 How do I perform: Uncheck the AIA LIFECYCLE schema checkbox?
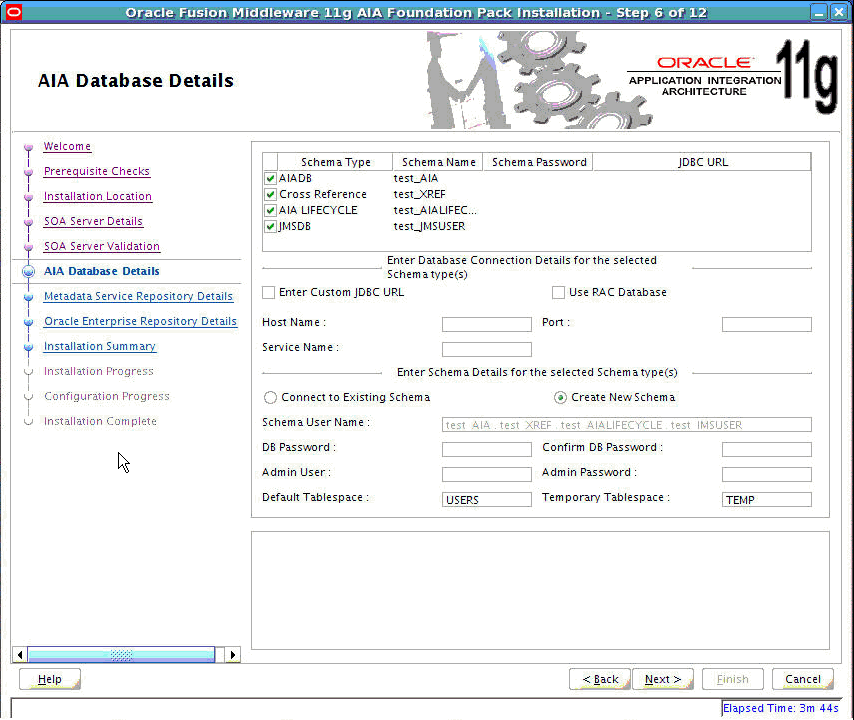tap(270, 210)
